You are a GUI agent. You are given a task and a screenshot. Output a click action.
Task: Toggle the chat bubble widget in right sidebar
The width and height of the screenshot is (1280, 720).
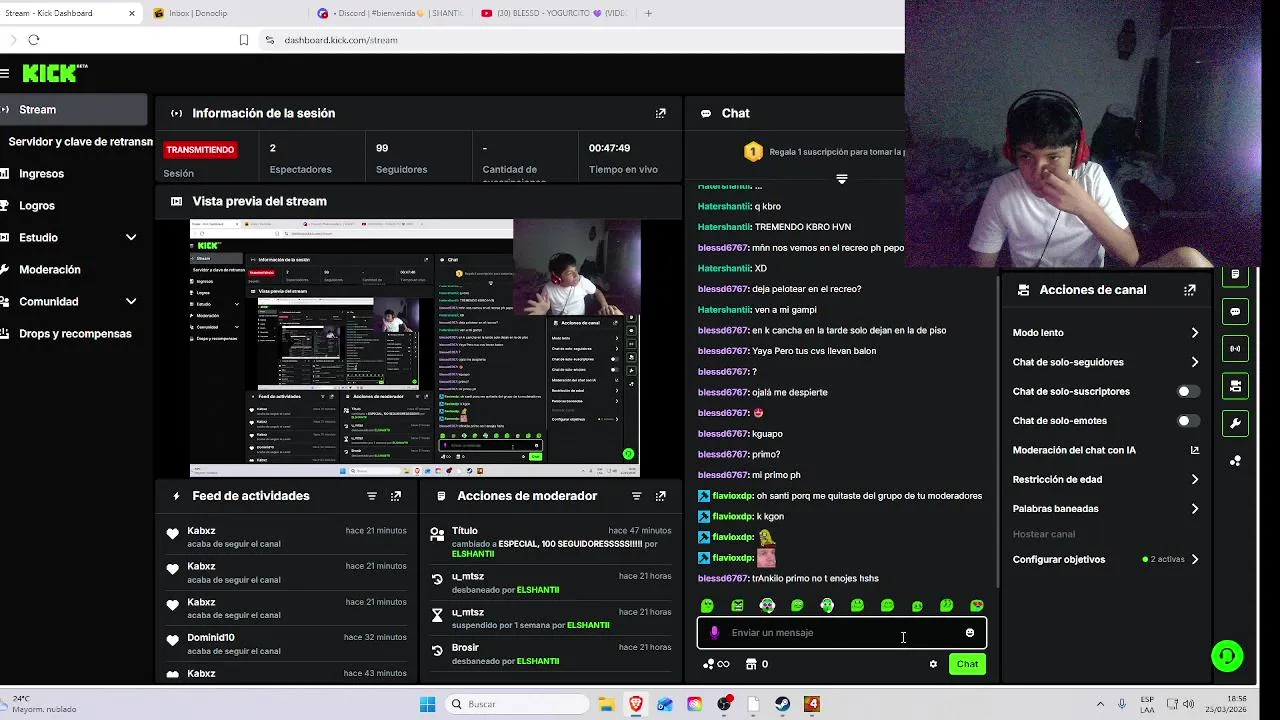point(1235,312)
